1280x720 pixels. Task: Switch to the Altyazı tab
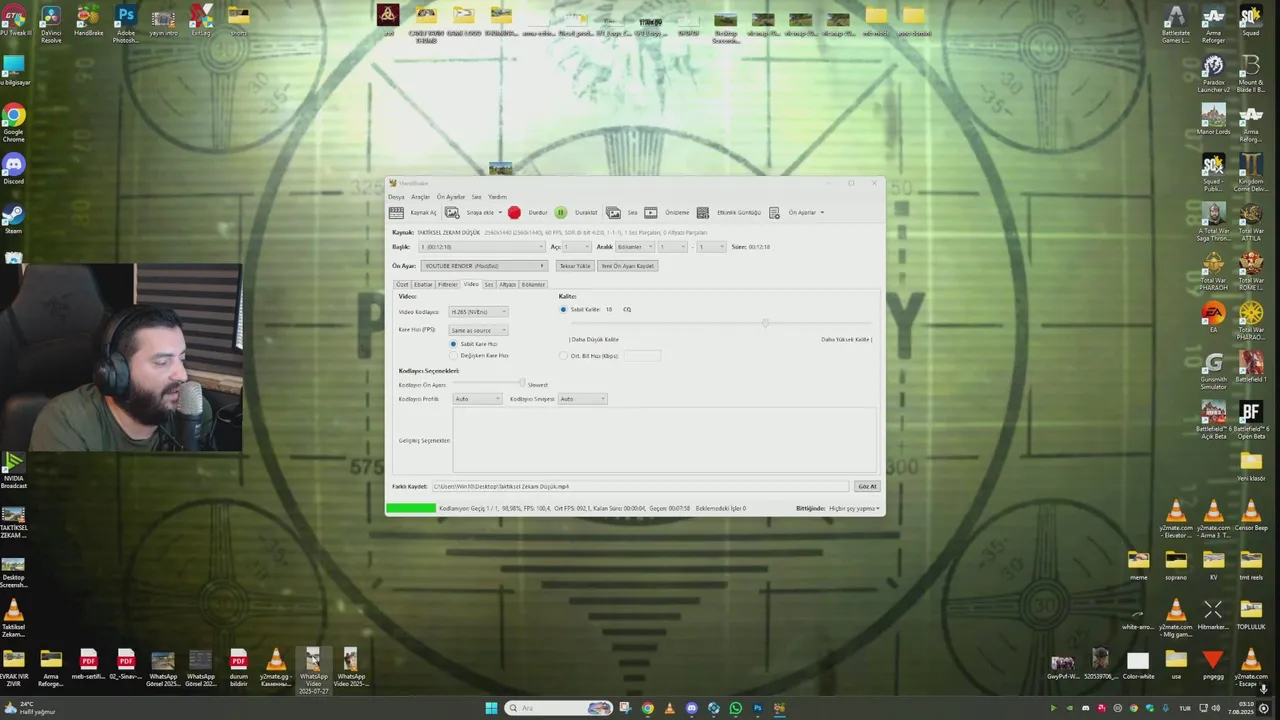[x=507, y=284]
